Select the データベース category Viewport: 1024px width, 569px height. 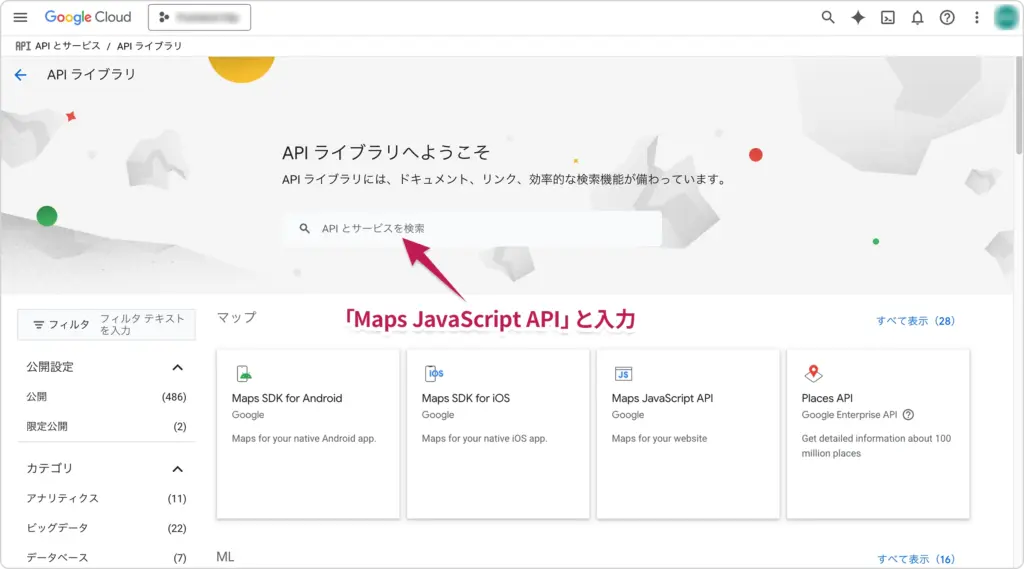(x=106, y=557)
